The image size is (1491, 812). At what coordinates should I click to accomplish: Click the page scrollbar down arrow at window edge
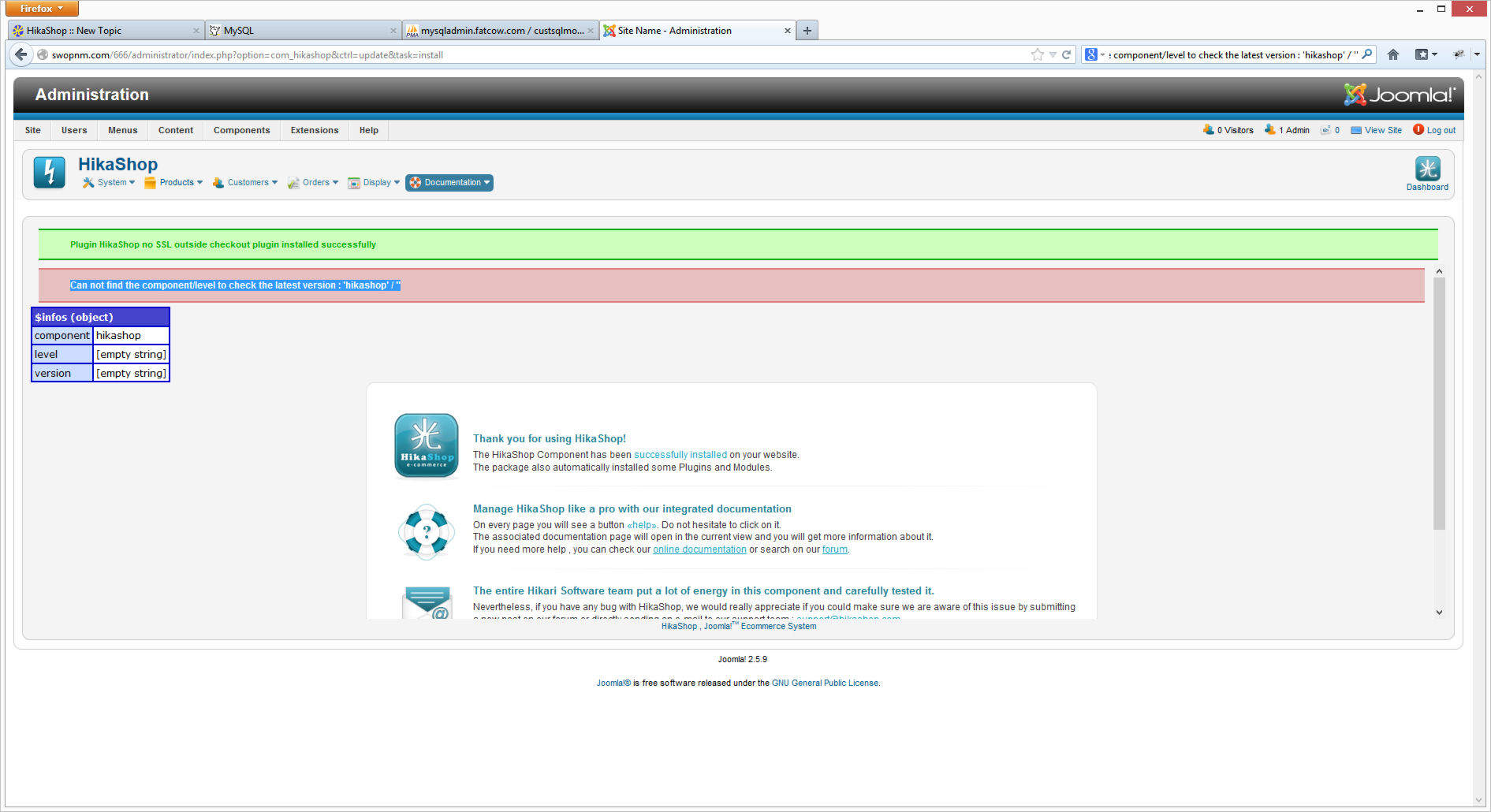[x=1478, y=800]
